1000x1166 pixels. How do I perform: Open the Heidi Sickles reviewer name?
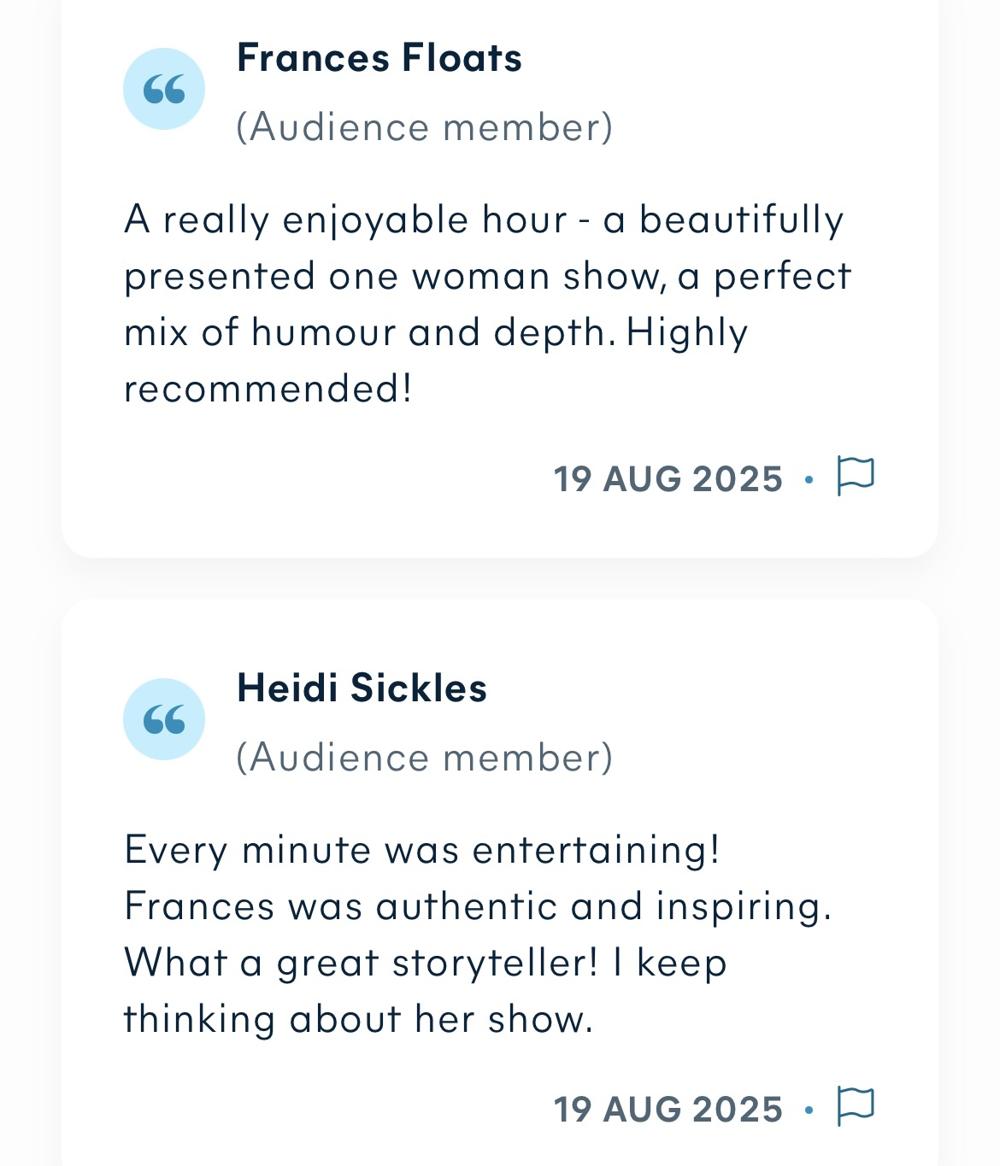[362, 688]
